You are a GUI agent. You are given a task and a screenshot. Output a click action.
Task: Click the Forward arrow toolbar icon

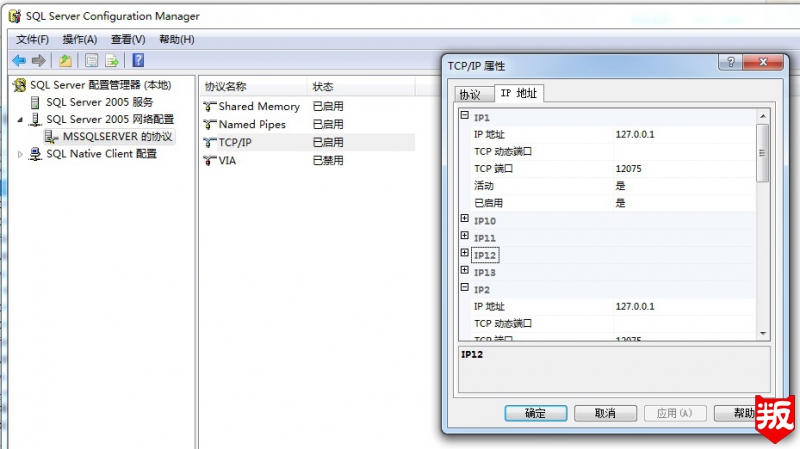pyautogui.click(x=39, y=61)
